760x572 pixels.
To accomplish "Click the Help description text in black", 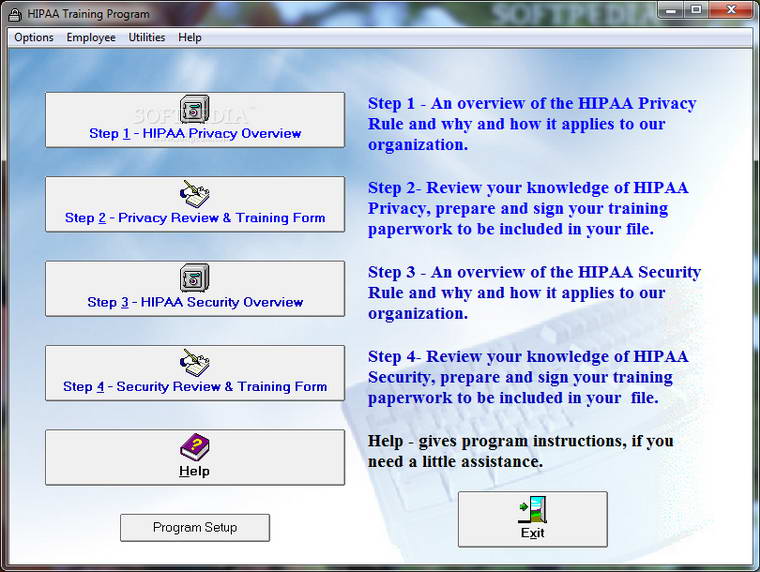I will click(521, 451).
